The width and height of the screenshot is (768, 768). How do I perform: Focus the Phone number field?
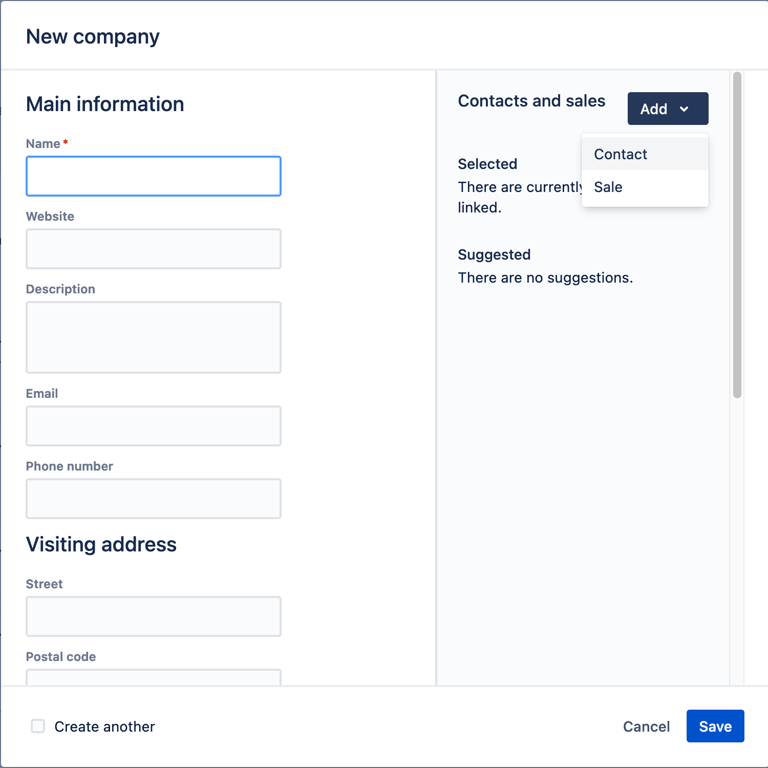pos(153,499)
